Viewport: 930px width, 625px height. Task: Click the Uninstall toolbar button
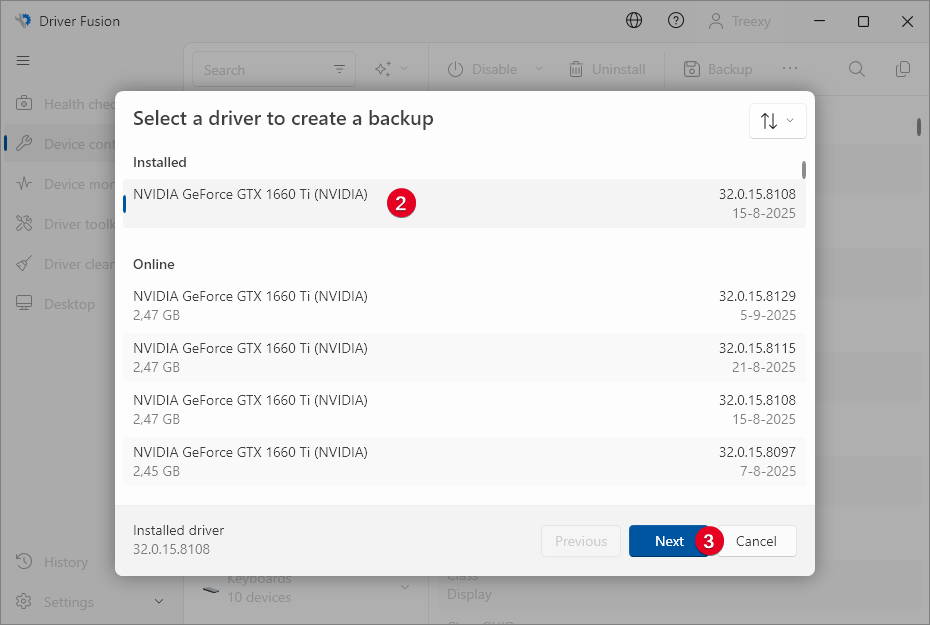(x=607, y=69)
